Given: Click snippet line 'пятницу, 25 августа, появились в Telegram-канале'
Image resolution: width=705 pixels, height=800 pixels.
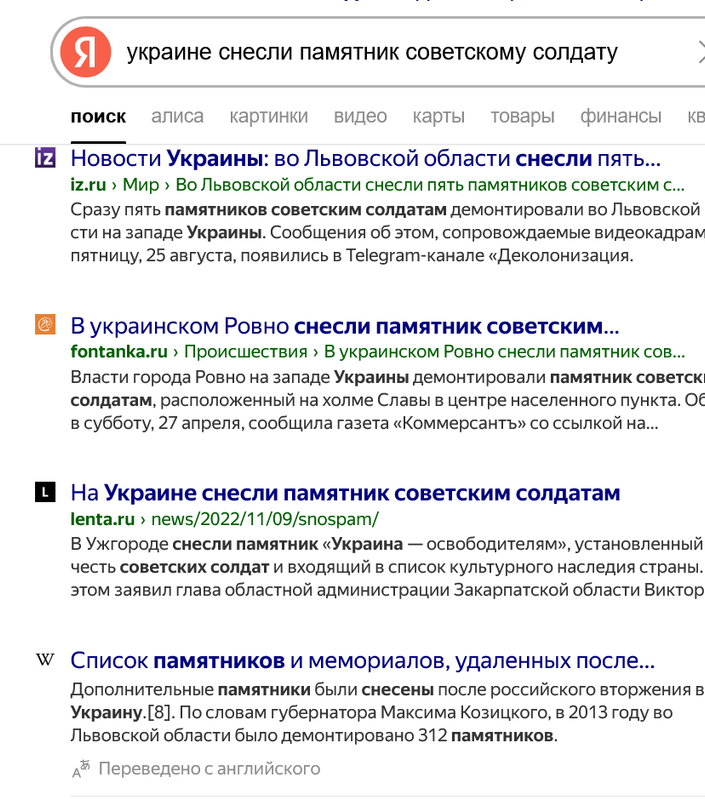Looking at the screenshot, I should click(277, 255).
